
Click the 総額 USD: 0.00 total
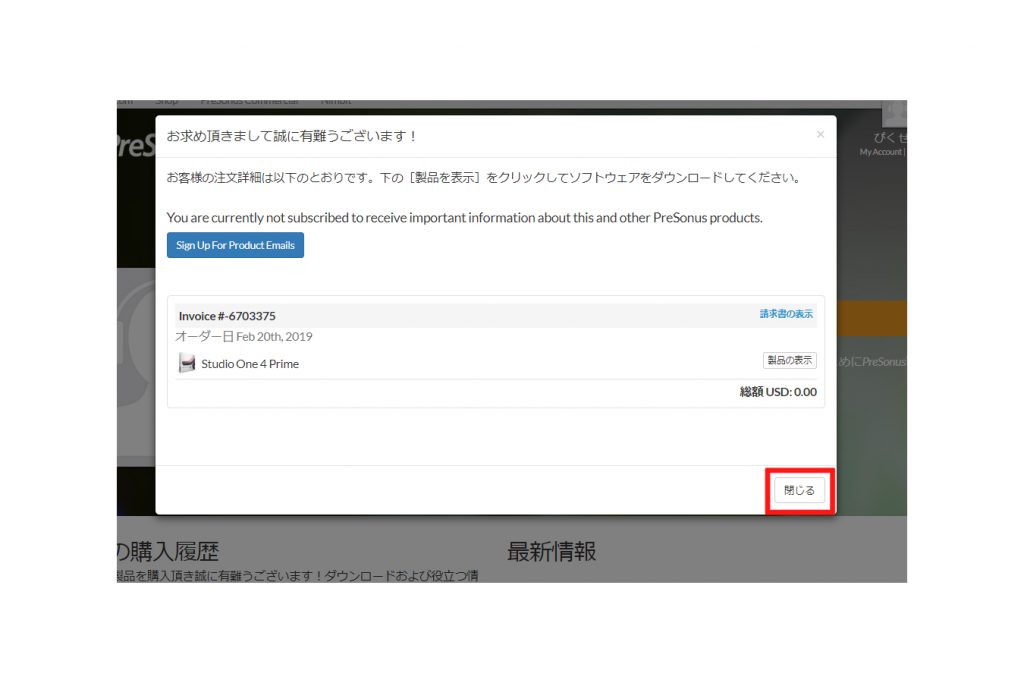pyautogui.click(x=778, y=392)
